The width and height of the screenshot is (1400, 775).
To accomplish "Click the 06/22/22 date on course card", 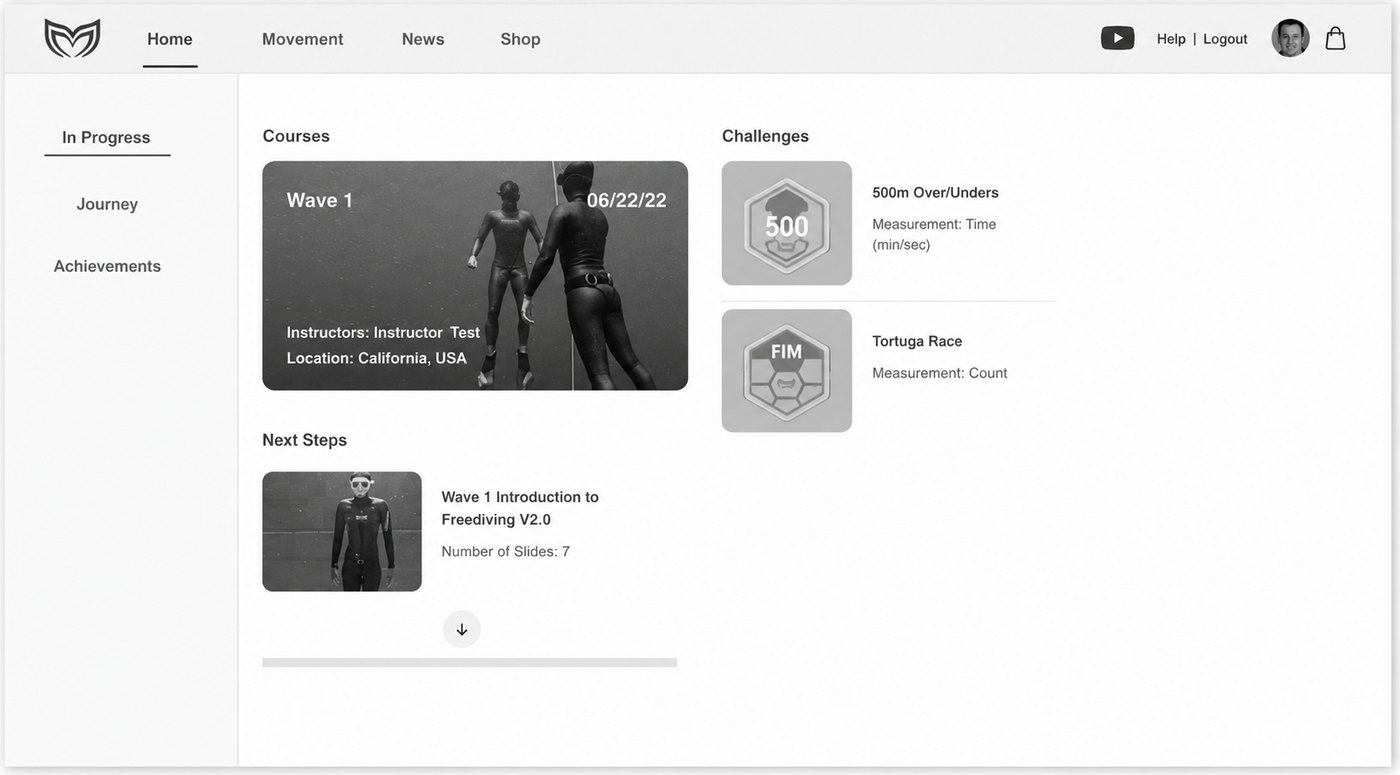I will click(x=626, y=200).
